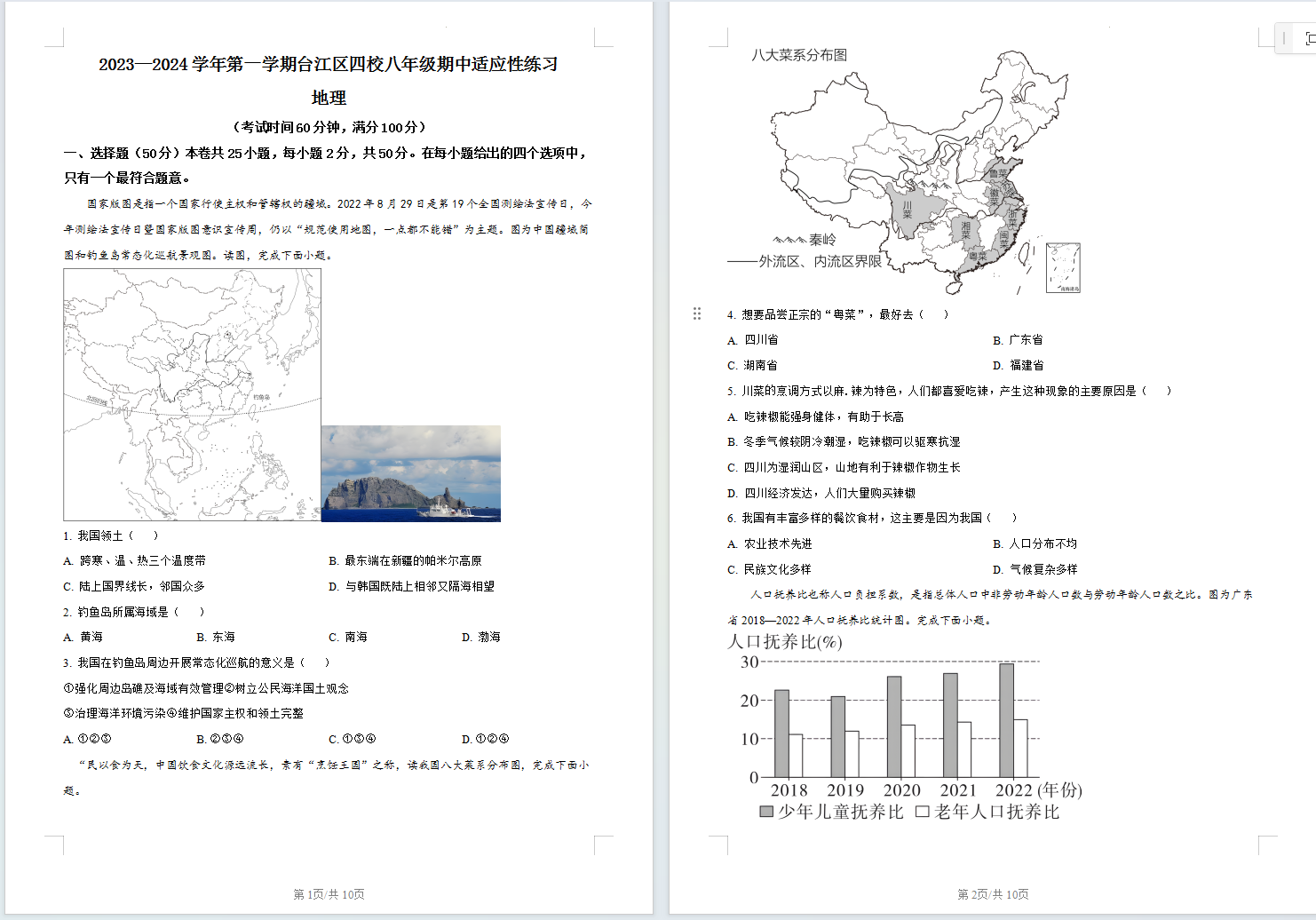Click the 人口抚养比 bar chart image
Screen dimensions: 1316x920
tap(905, 726)
